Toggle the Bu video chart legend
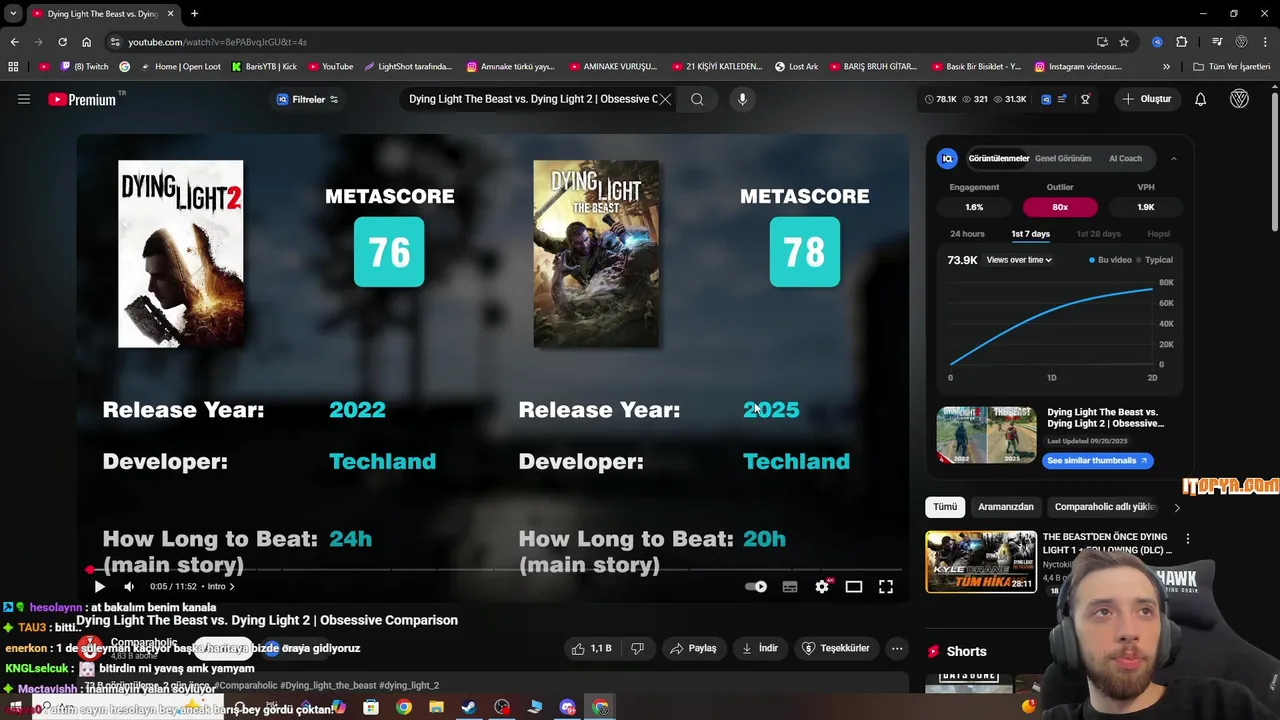This screenshot has height=720, width=1280. pyautogui.click(x=1110, y=260)
